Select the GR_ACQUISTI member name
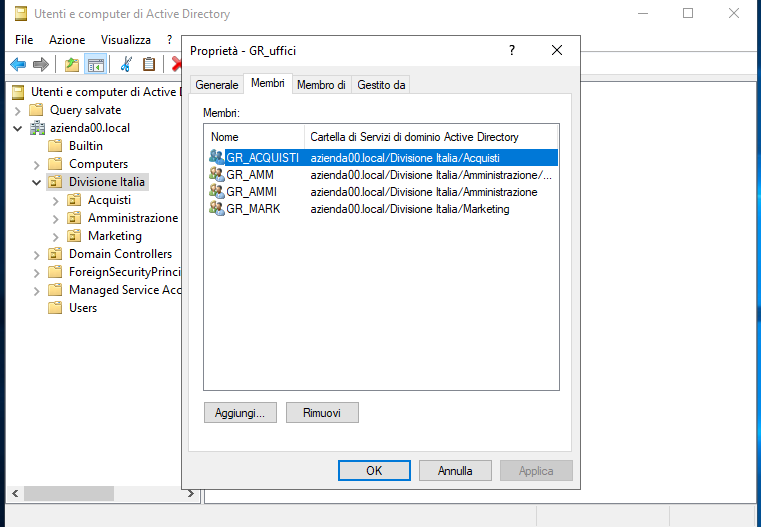761x527 pixels. tap(263, 158)
